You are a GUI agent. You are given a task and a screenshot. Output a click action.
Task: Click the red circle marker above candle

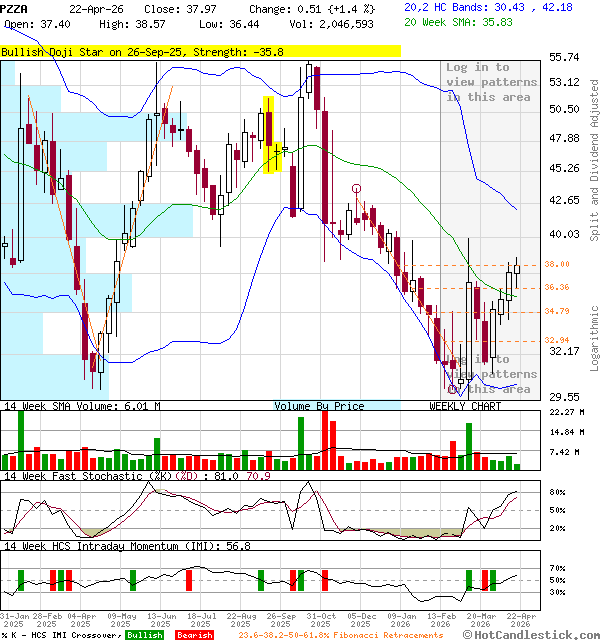pyautogui.click(x=357, y=188)
